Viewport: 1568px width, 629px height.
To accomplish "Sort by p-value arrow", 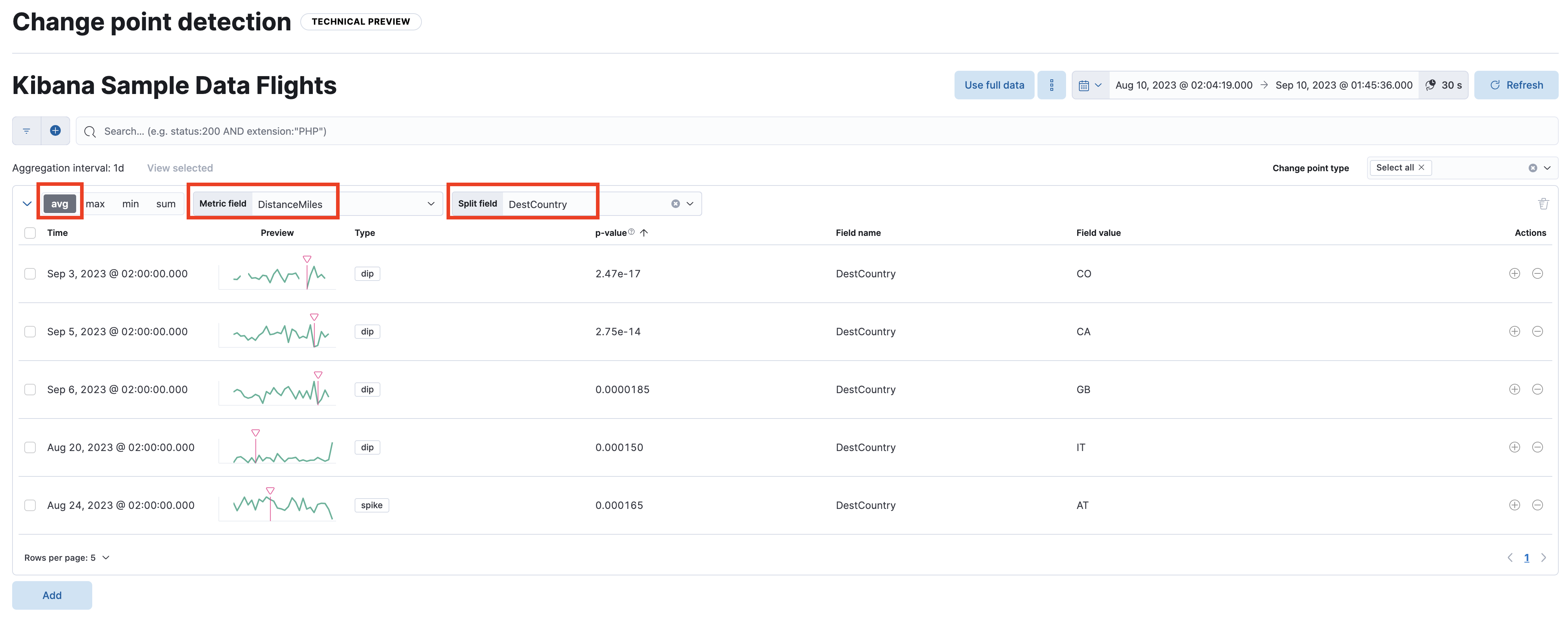I will [x=644, y=233].
